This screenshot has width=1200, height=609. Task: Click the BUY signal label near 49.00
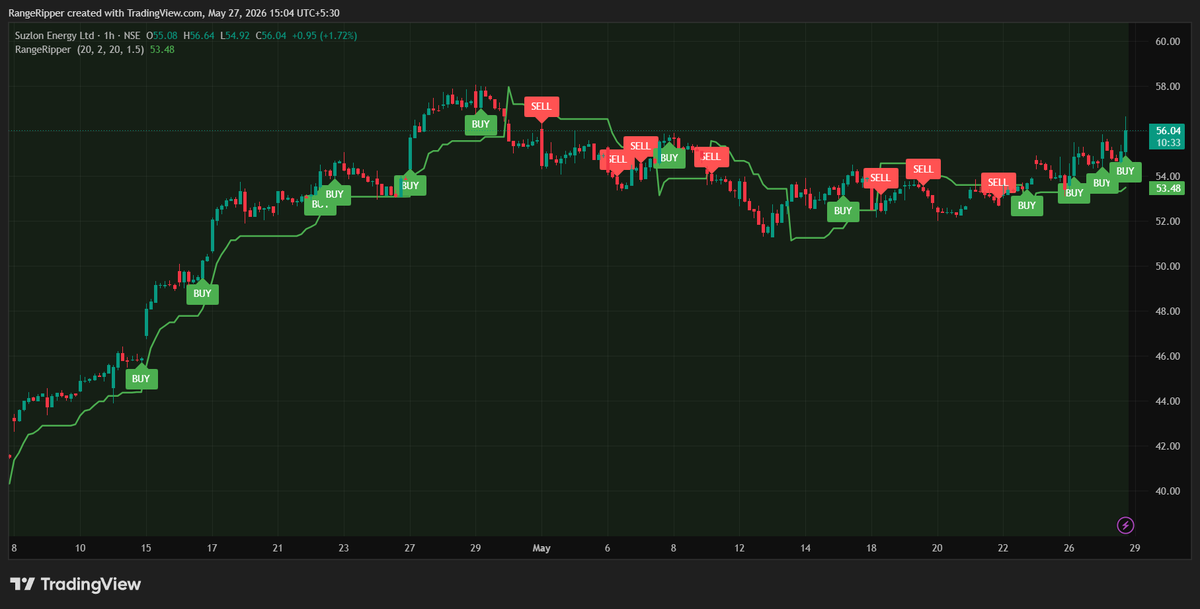(x=202, y=293)
